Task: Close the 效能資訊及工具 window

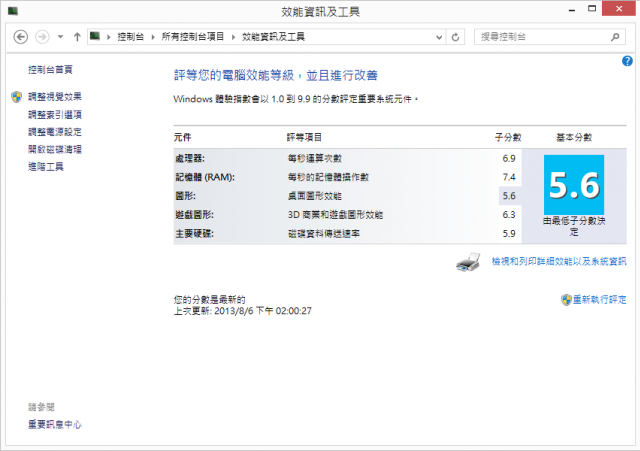Action: [619, 9]
